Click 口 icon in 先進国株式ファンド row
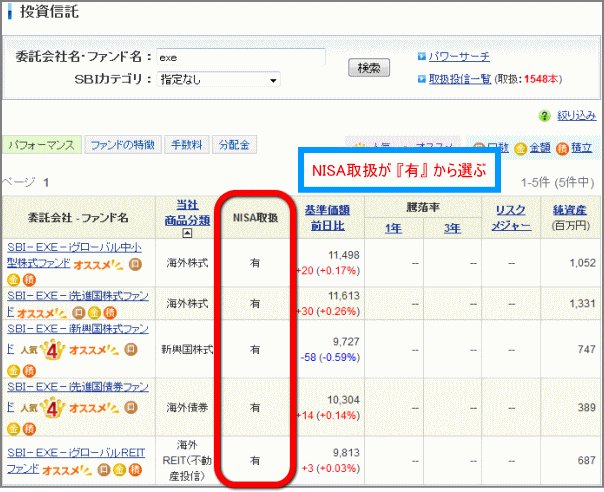 coord(79,312)
